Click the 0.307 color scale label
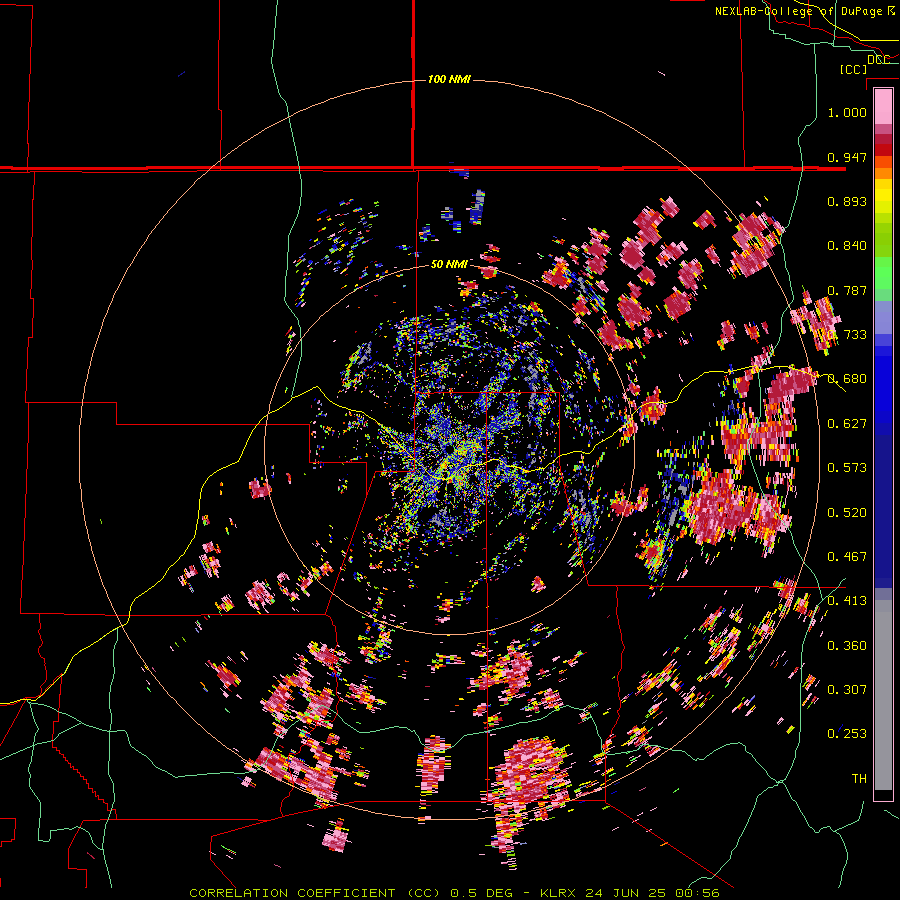 847,690
